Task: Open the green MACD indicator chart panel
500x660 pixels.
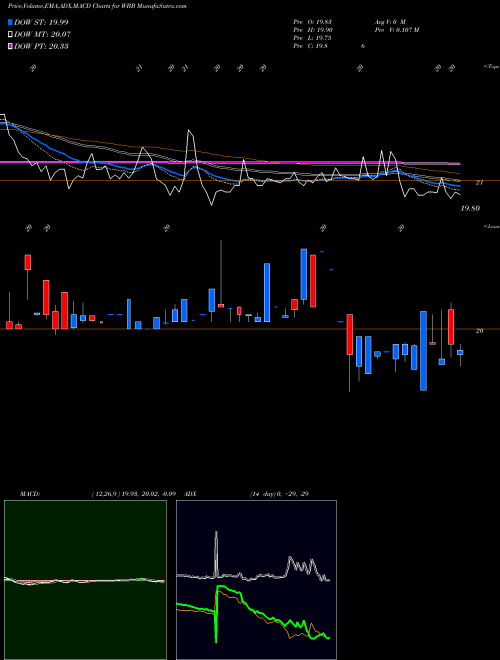Action: pyautogui.click(x=85, y=580)
